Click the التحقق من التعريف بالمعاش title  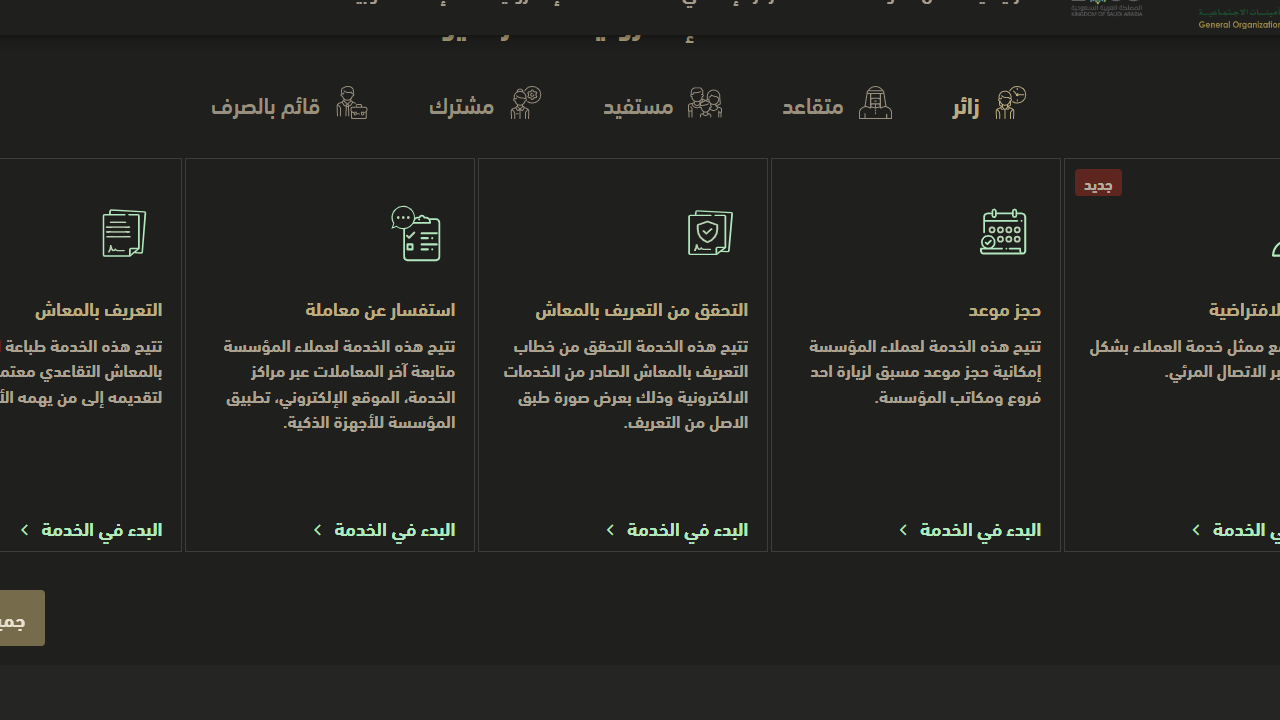click(x=641, y=310)
